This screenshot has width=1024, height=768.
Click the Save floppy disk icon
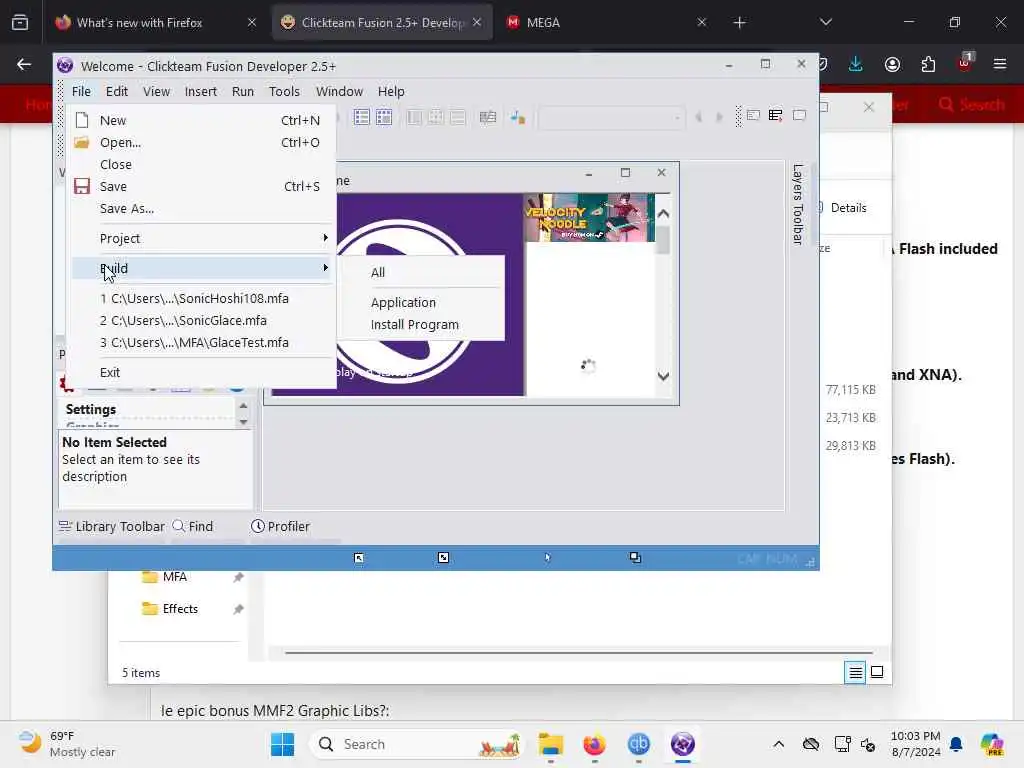tap(82, 186)
